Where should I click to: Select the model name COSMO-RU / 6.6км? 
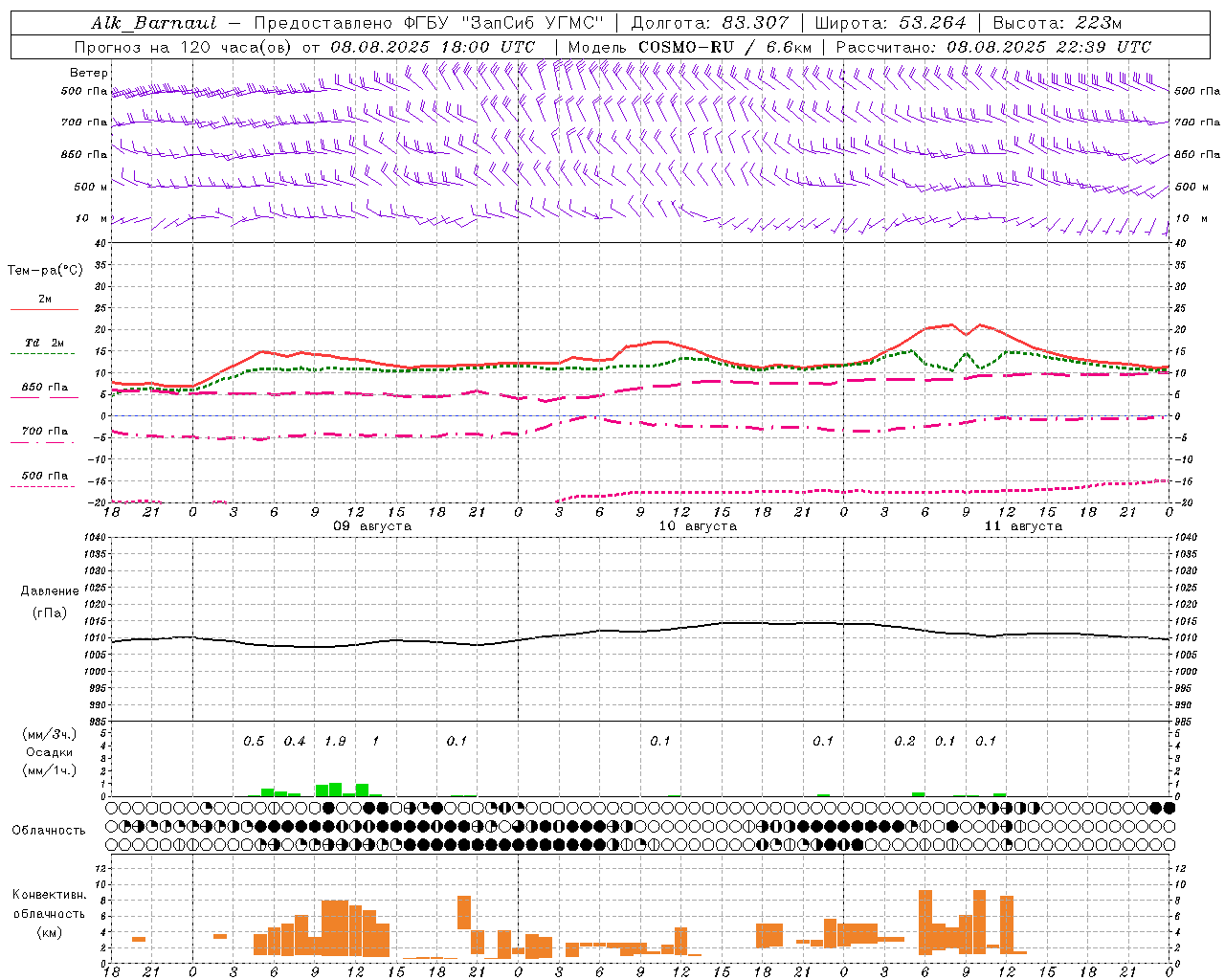pos(725,47)
